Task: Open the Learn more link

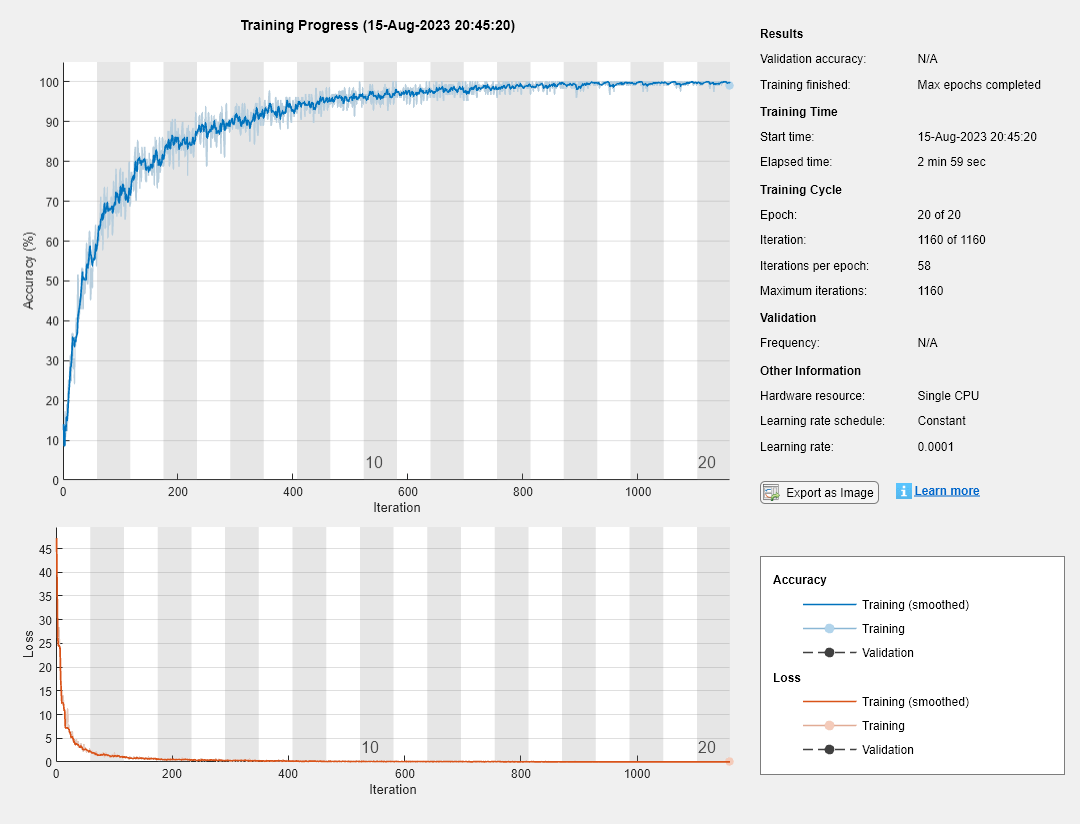Action: [x=946, y=491]
